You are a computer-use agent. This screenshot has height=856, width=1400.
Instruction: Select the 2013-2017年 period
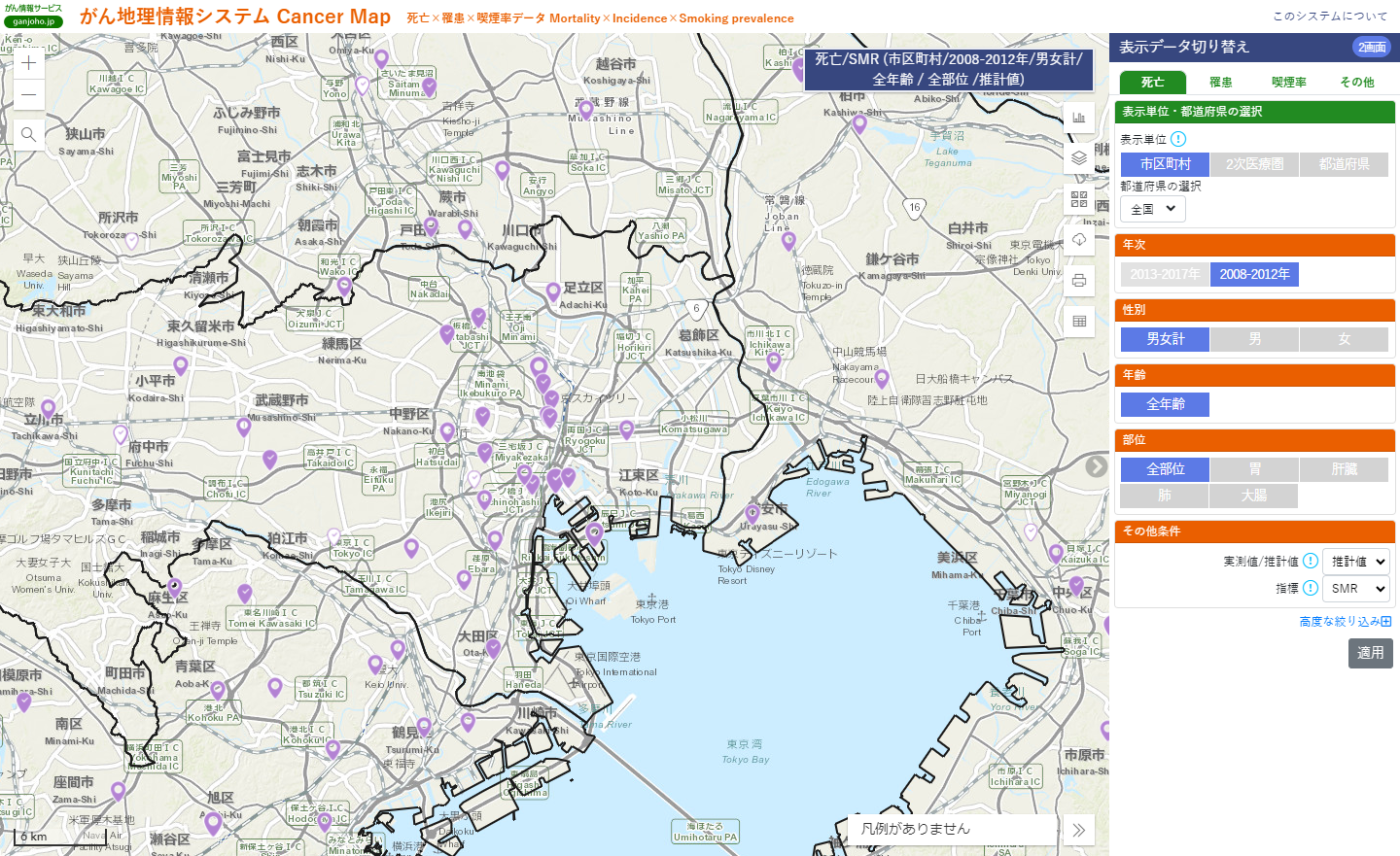pos(1164,274)
